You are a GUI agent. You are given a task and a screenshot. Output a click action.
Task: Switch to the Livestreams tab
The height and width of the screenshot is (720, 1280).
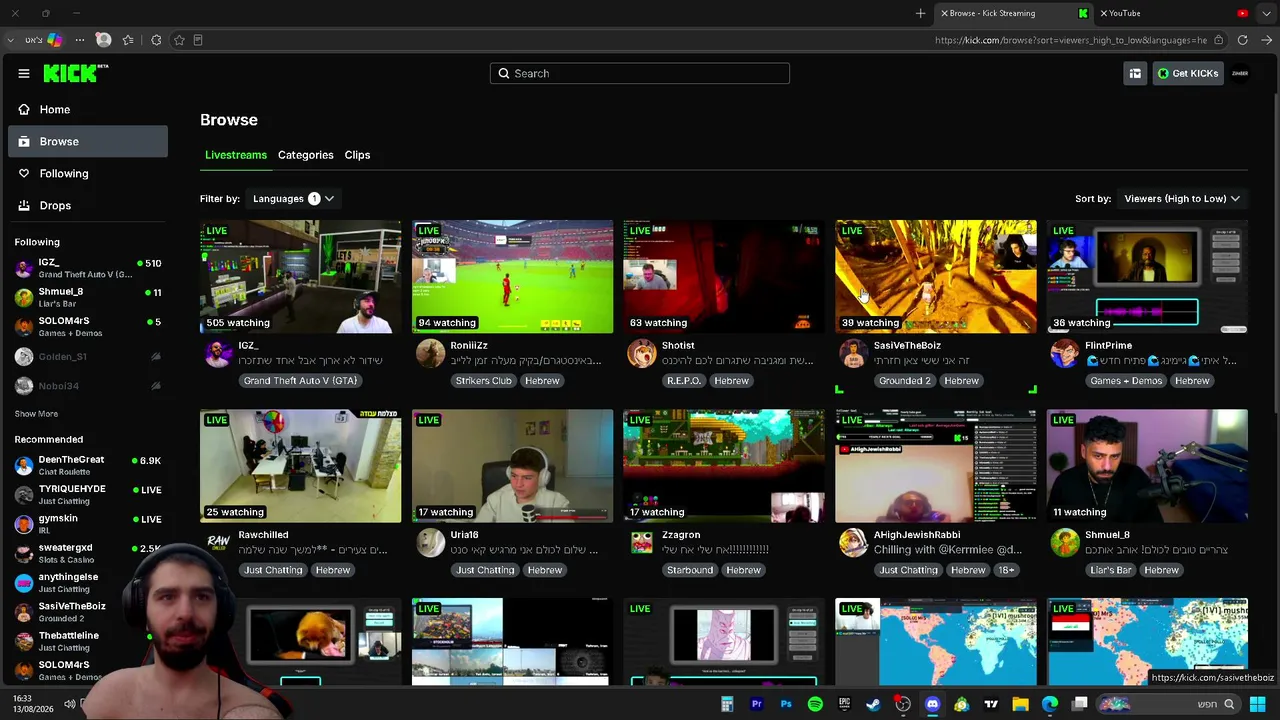[236, 155]
